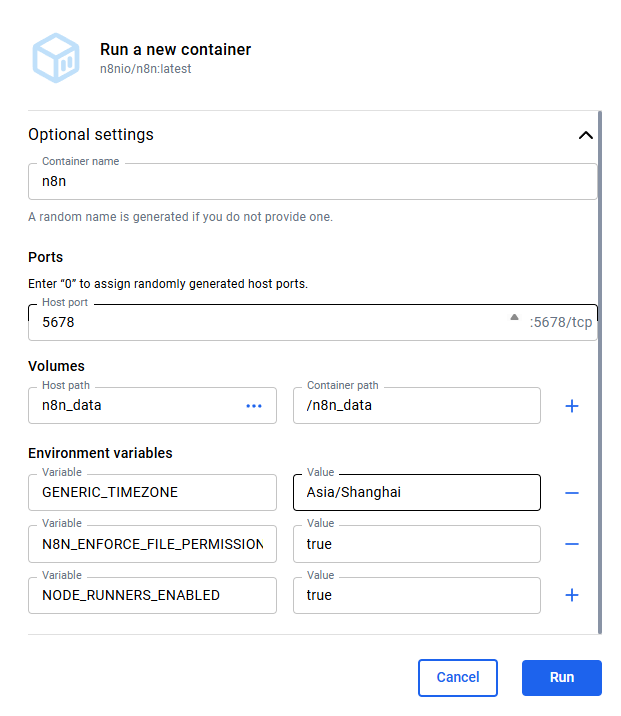Screen dimensions: 621x716
Task: Click Run to start the container
Action: point(561,677)
